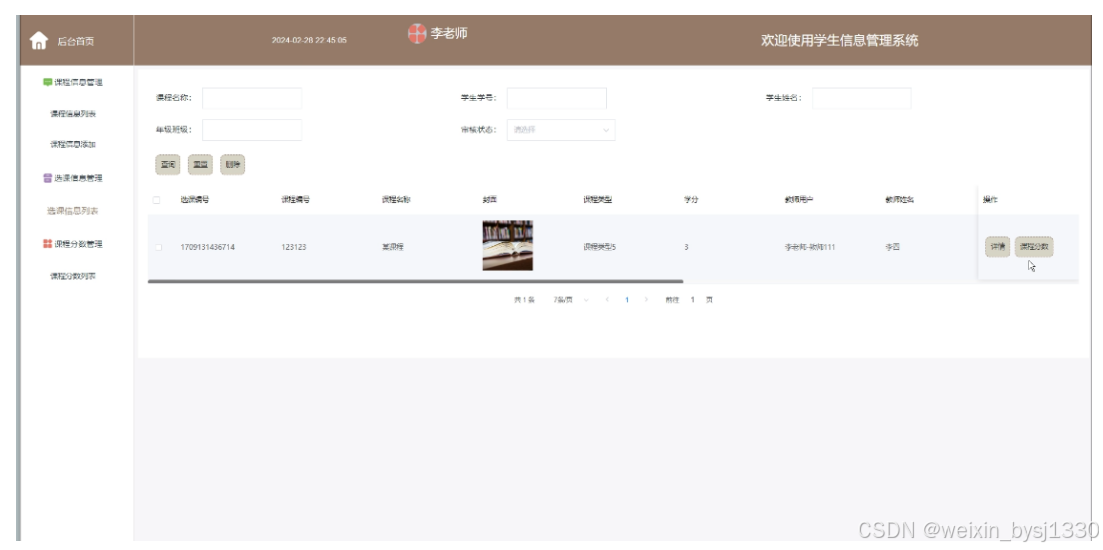Click the 封面 column header
1103x550 pixels.
click(x=490, y=200)
